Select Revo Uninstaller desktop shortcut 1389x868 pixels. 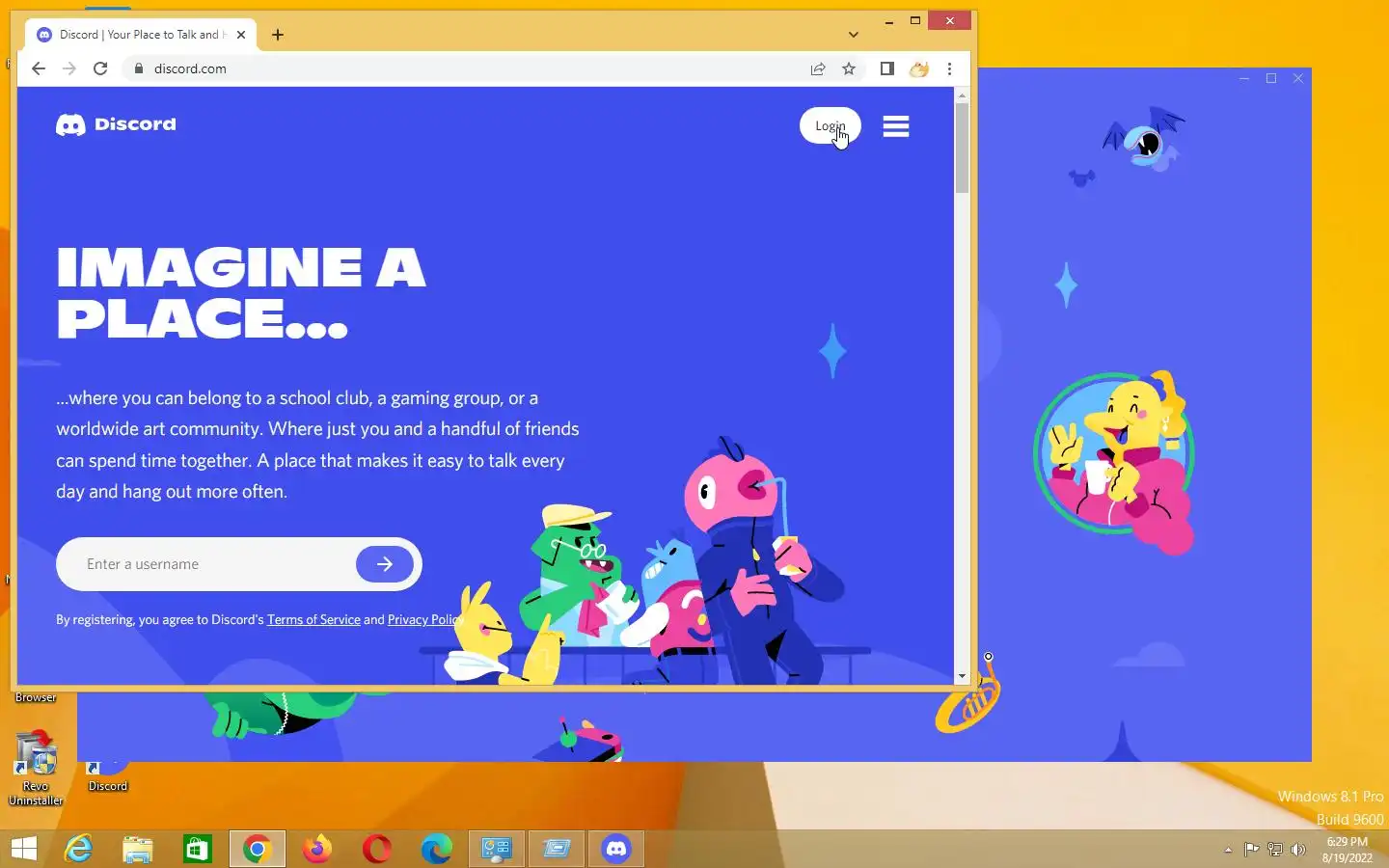click(36, 769)
